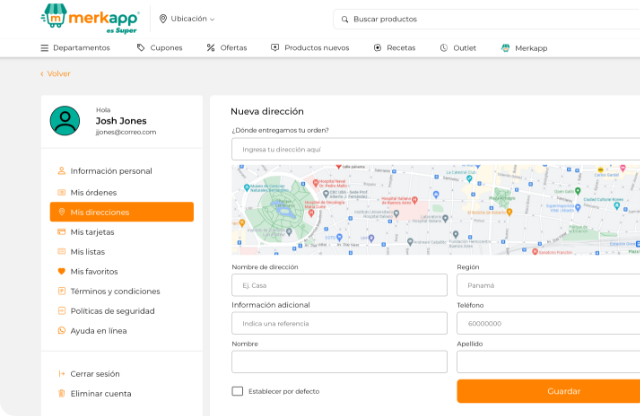Click the Términos y condiciones icon
The image size is (640, 416).
(x=62, y=291)
